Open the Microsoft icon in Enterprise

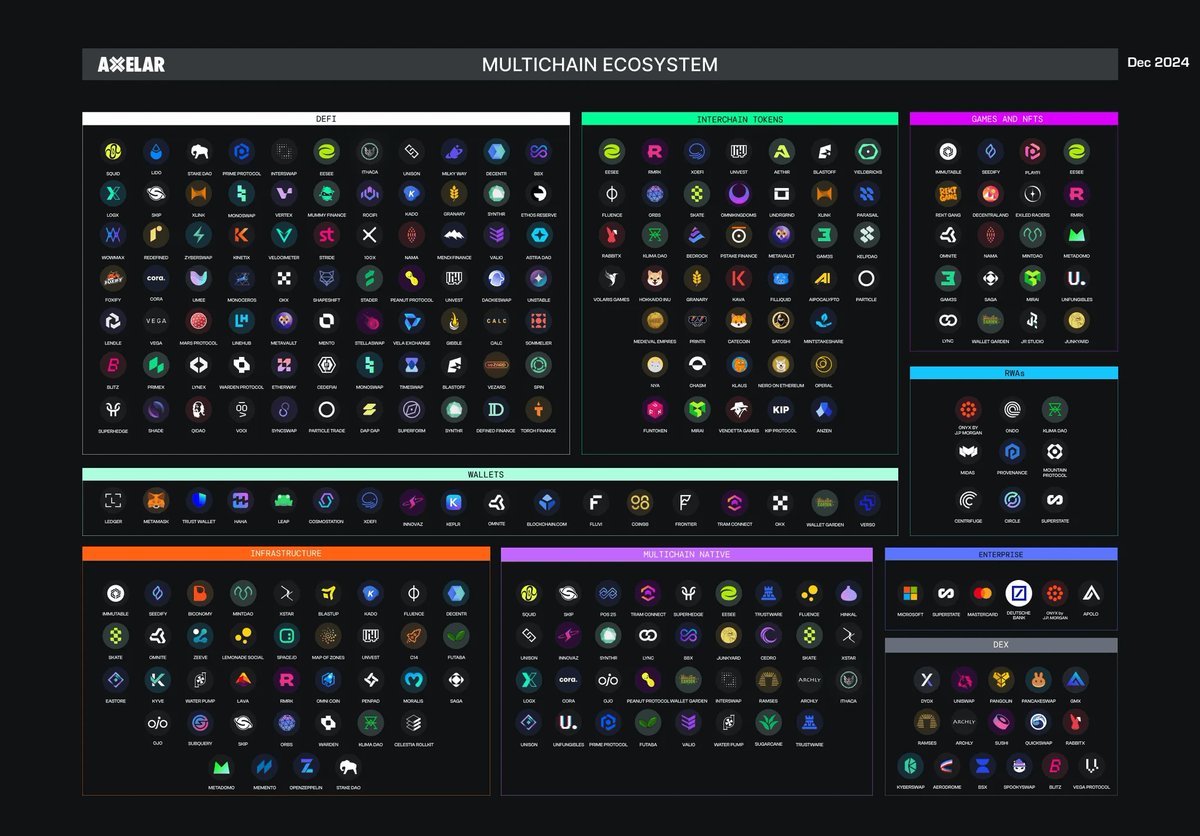pos(909,593)
